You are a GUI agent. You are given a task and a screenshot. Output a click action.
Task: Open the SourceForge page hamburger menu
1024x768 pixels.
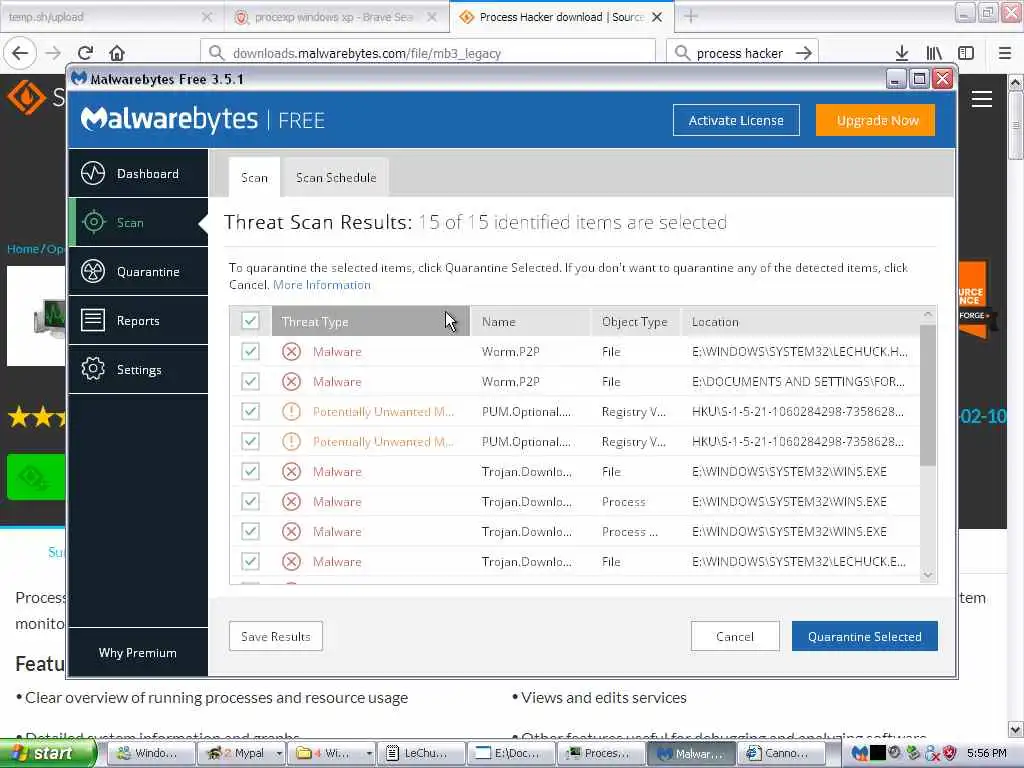pos(982,99)
